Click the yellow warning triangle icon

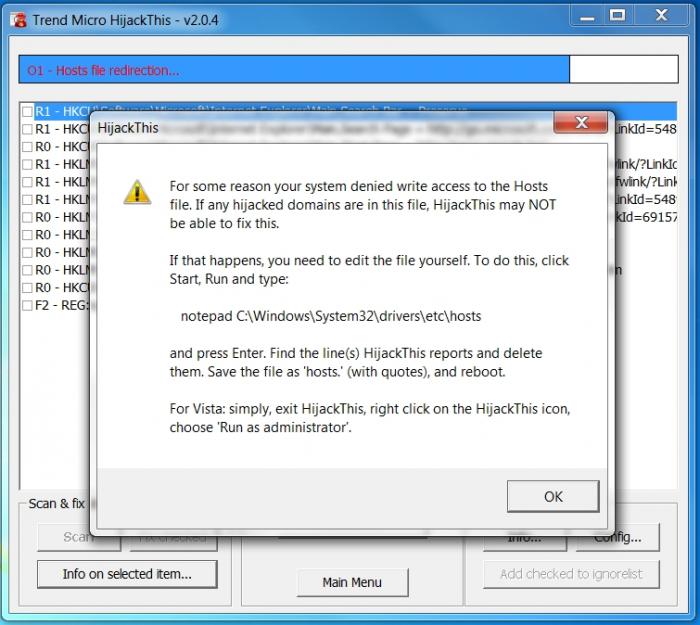pos(137,192)
